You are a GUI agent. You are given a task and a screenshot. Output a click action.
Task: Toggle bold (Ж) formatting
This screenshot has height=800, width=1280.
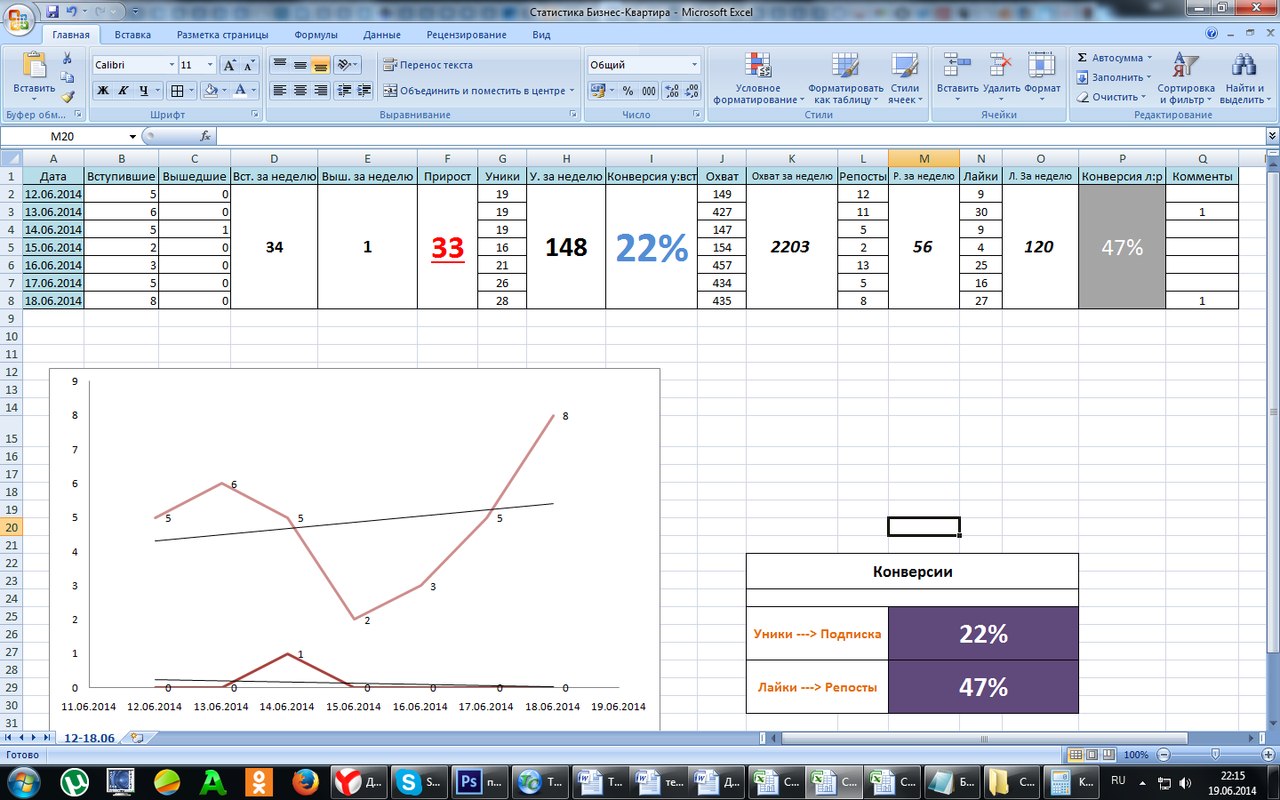(x=102, y=90)
